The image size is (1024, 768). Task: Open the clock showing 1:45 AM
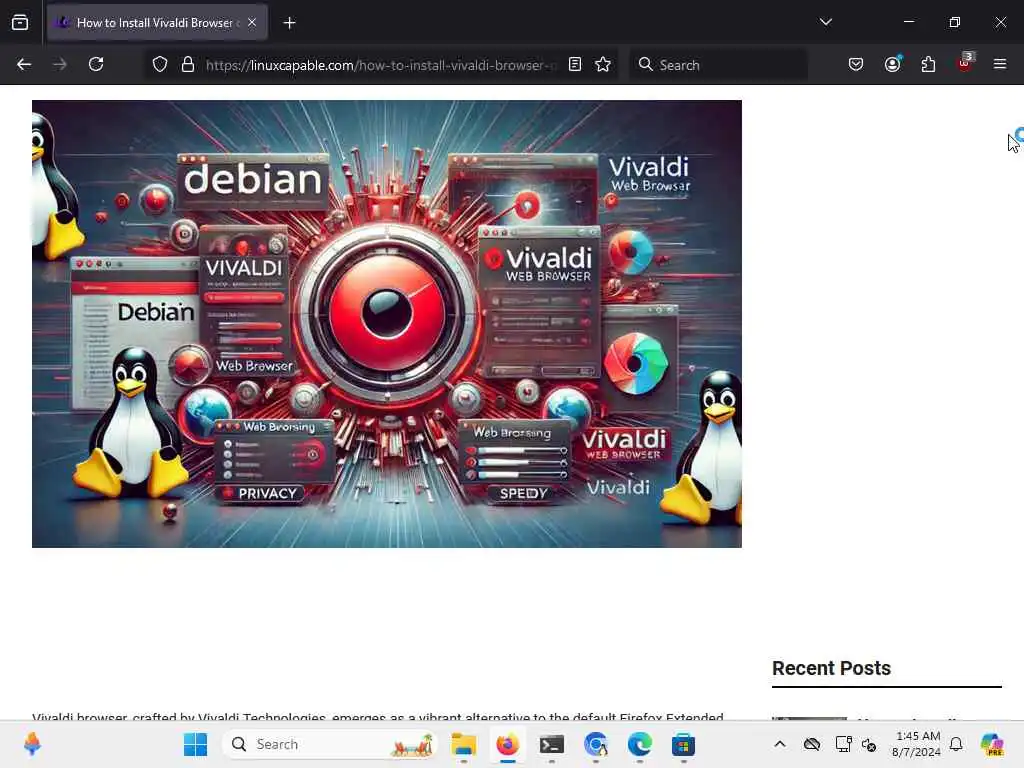pyautogui.click(x=917, y=744)
